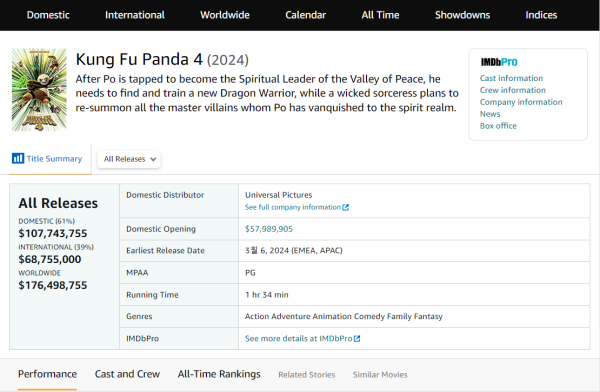Screen dimensions: 600x392
Task: Open the Calendar page
Action: click(305, 15)
